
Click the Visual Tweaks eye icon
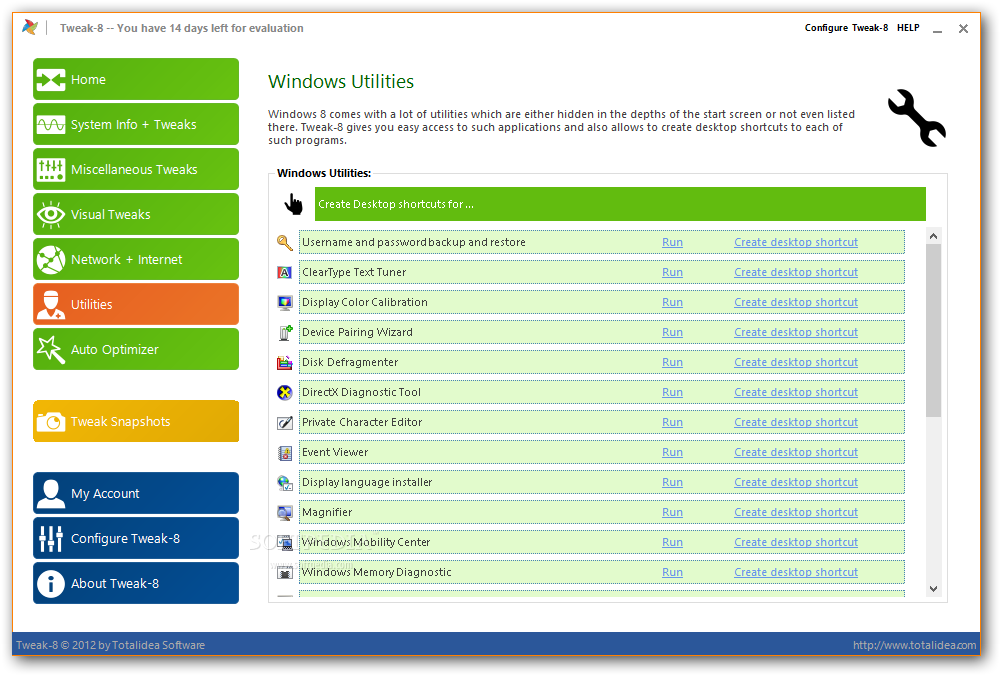pos(50,214)
